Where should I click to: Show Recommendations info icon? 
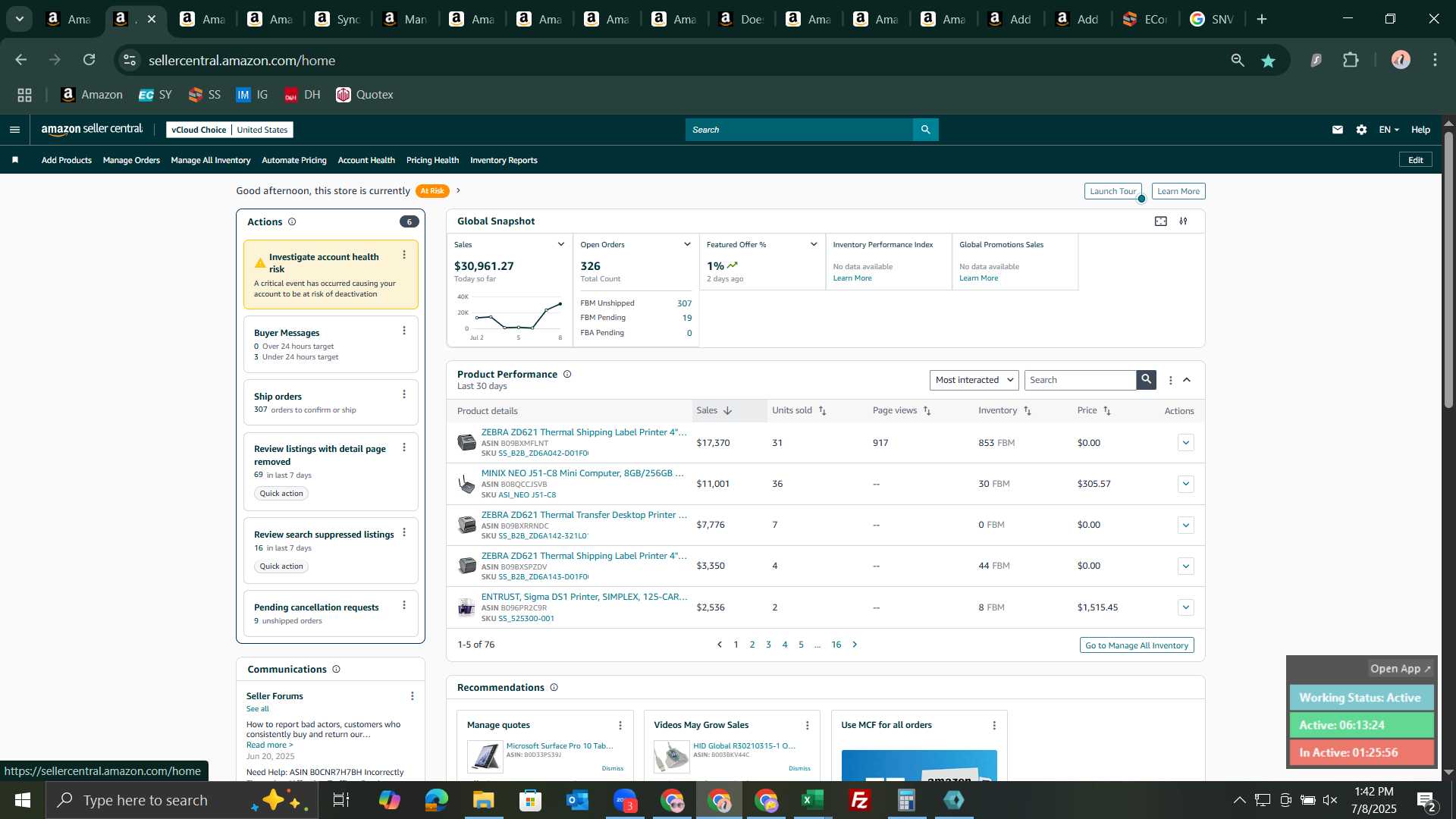click(x=554, y=688)
